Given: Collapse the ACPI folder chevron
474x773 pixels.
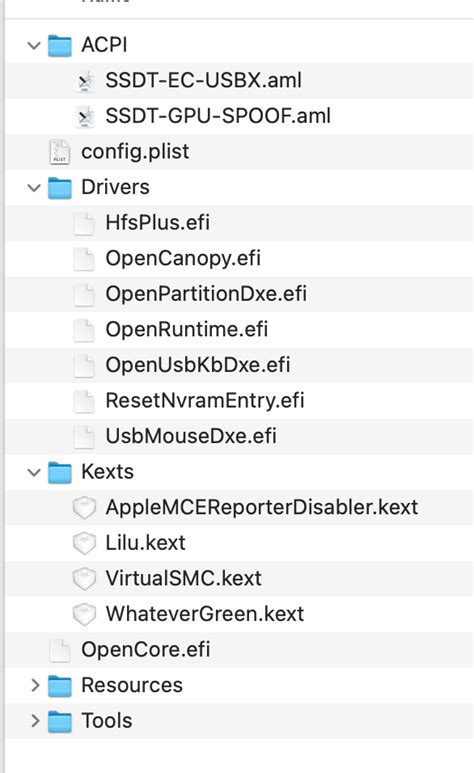Looking at the screenshot, I should tap(34, 46).
